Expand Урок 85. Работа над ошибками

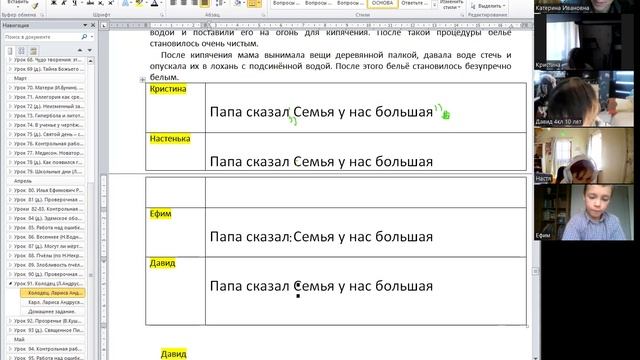tap(10, 228)
